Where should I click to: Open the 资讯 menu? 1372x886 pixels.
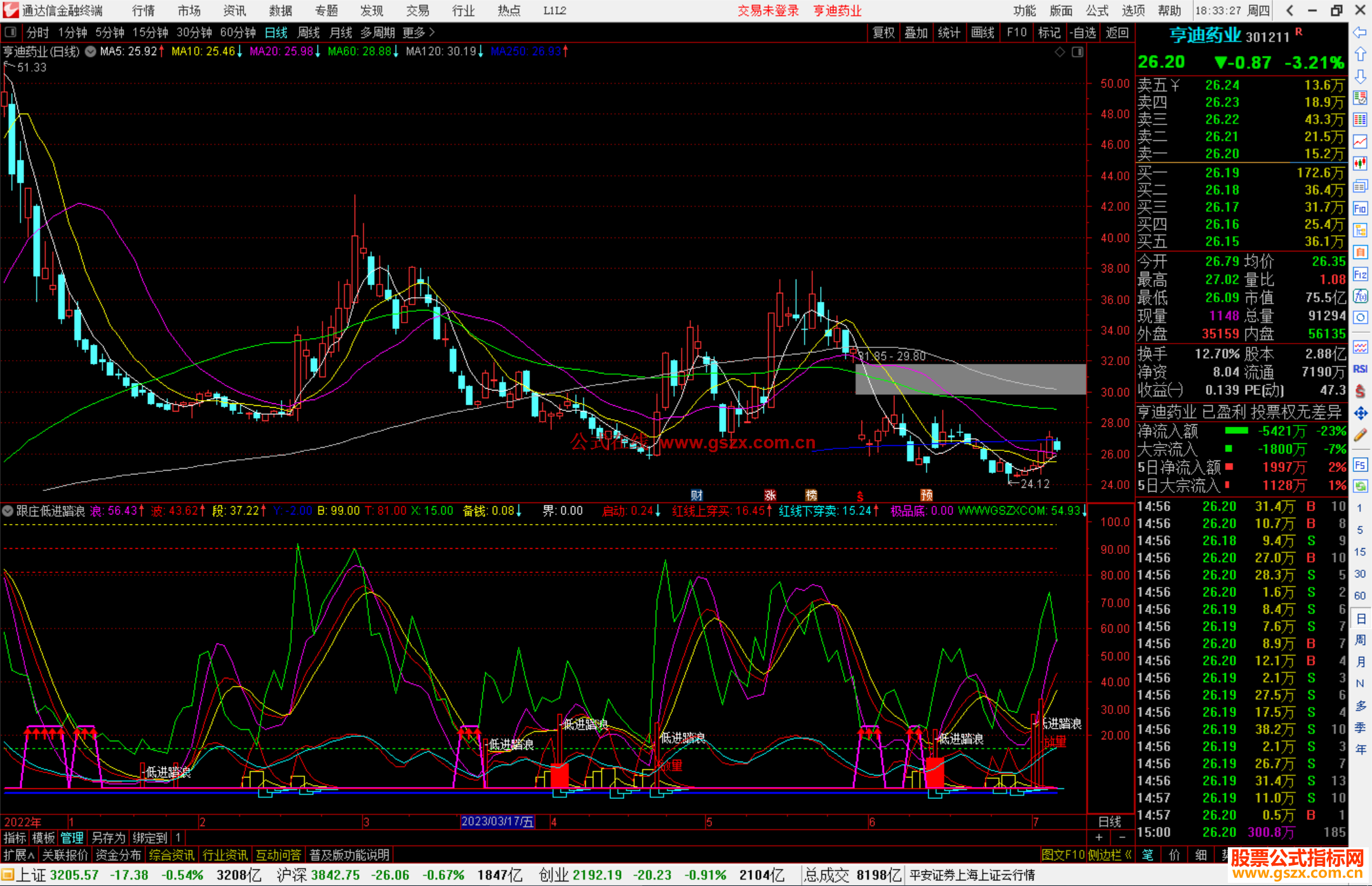pyautogui.click(x=234, y=11)
